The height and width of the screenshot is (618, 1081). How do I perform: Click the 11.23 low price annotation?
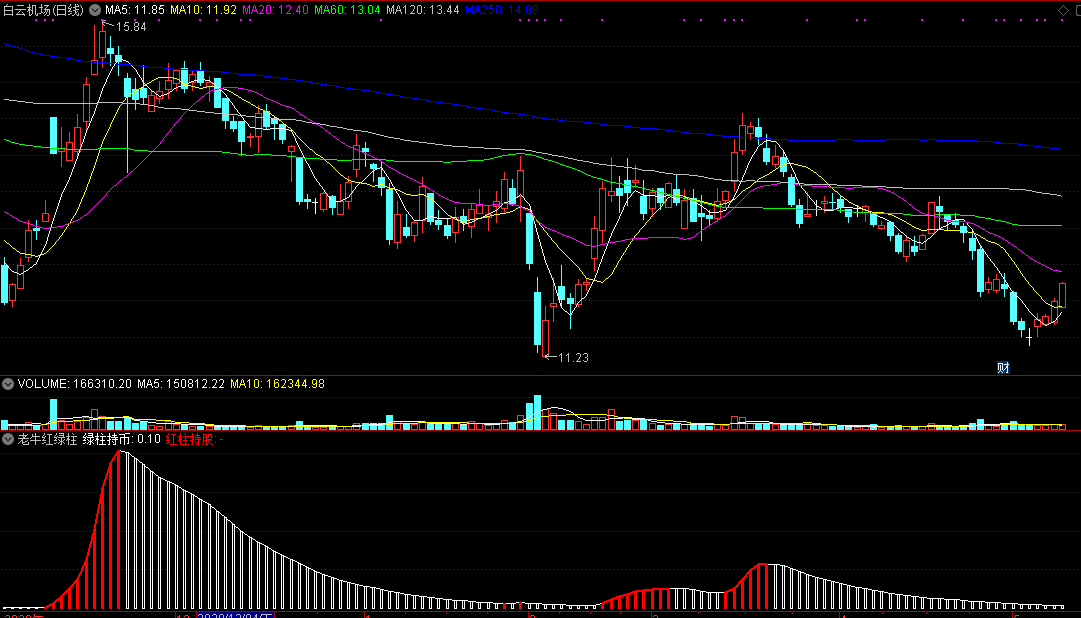click(x=574, y=357)
